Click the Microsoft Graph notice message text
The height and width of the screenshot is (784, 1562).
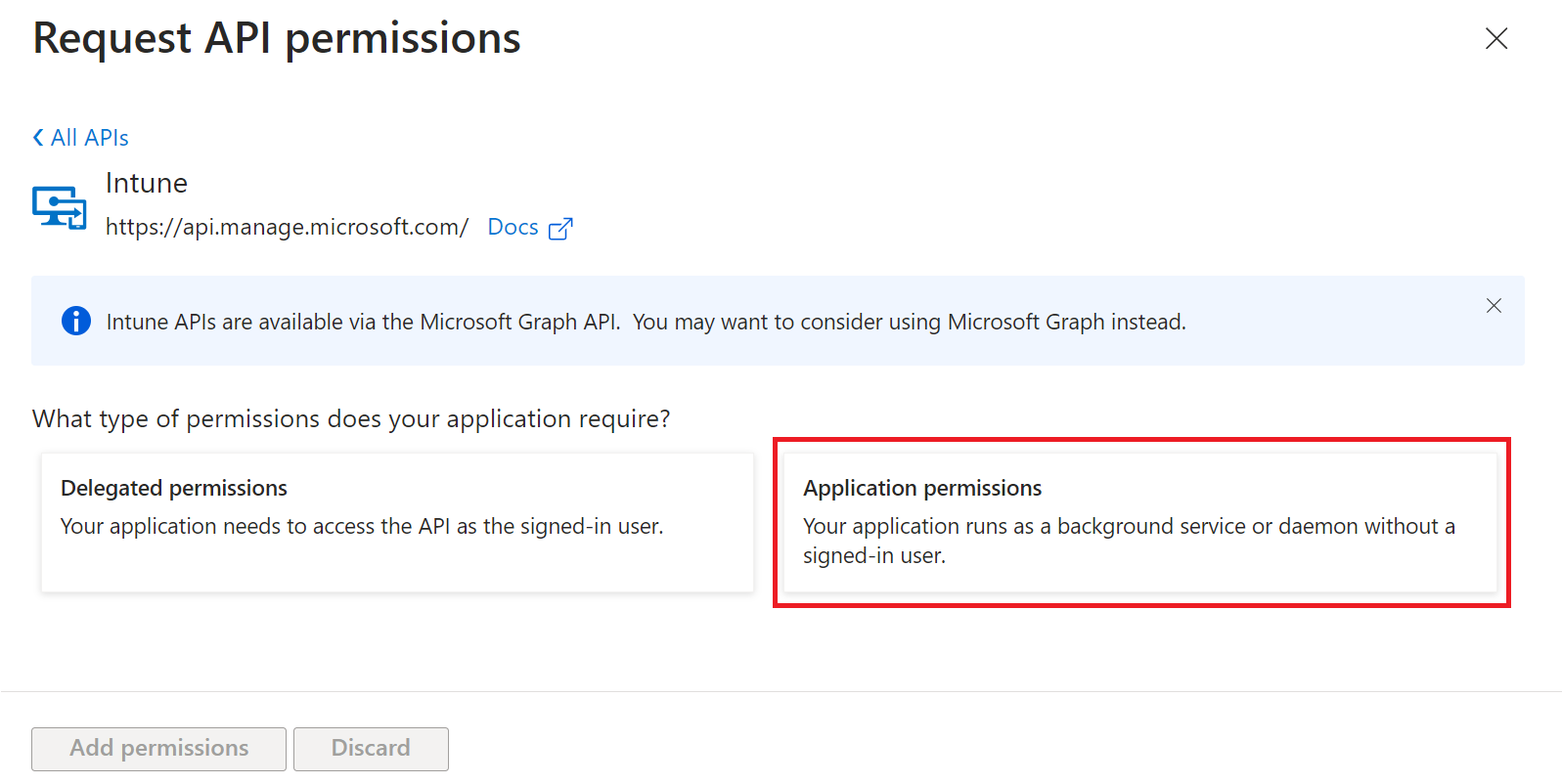coord(646,322)
